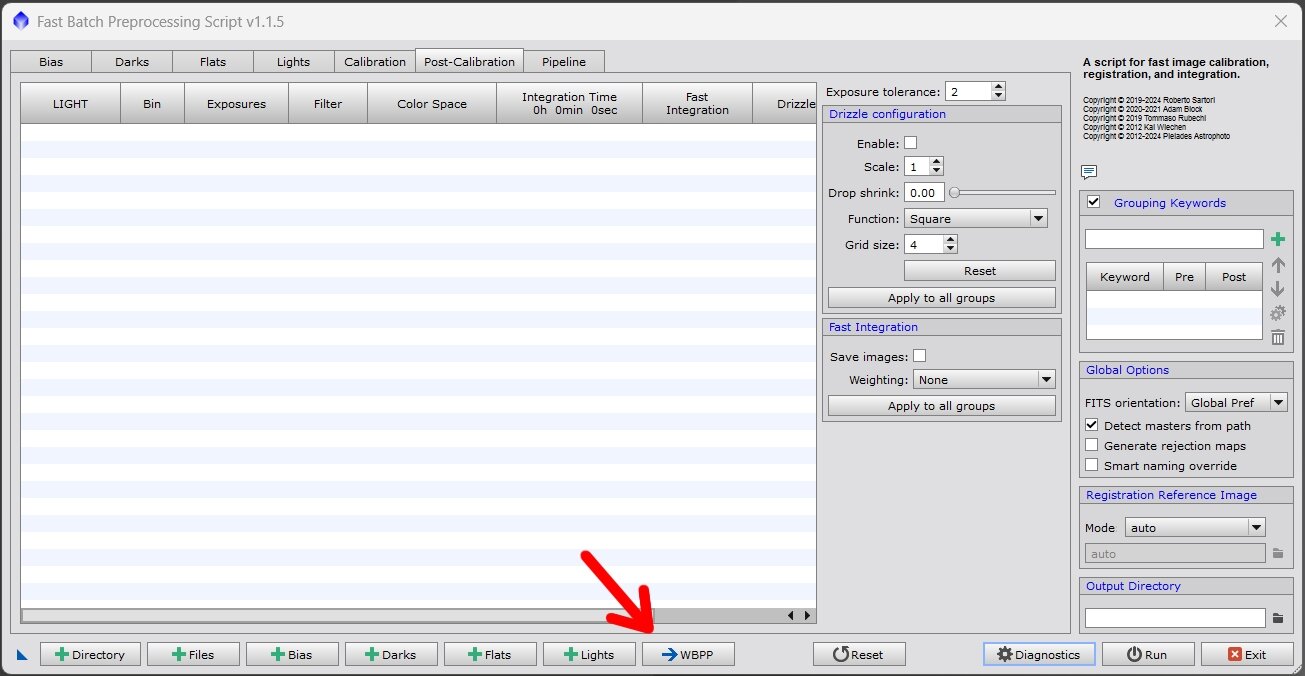Click the Exposure tolerance spinner
The width and height of the screenshot is (1305, 676).
pos(975,91)
